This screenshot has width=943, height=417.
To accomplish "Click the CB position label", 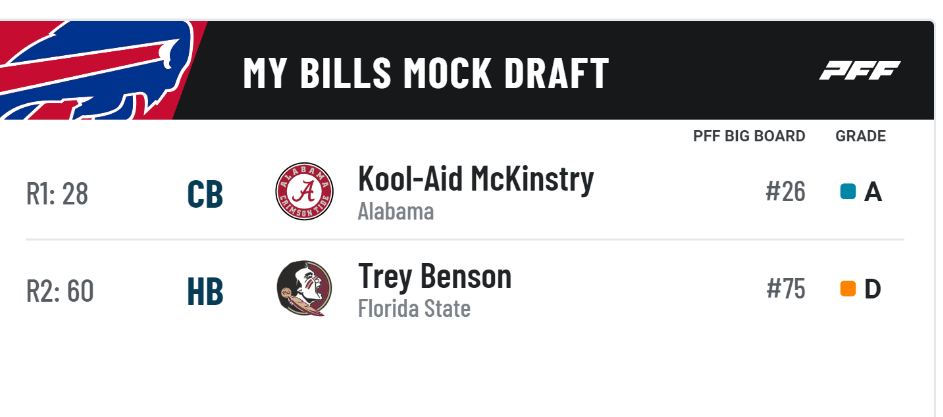I will click(205, 195).
